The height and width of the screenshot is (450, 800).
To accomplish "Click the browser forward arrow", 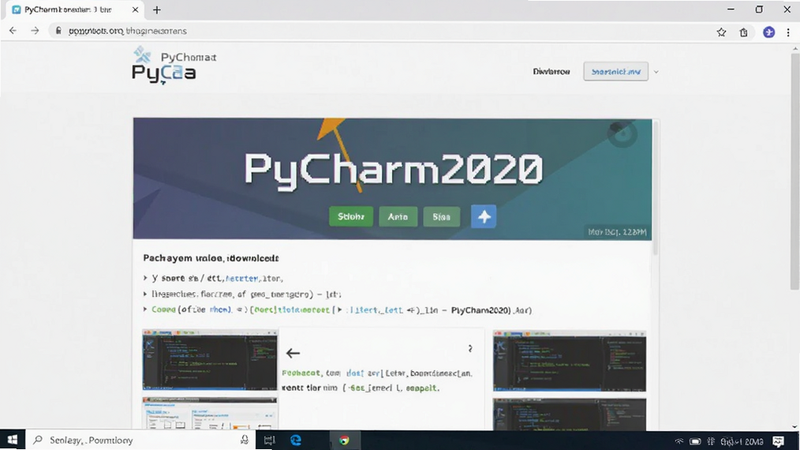I will pos(35,31).
